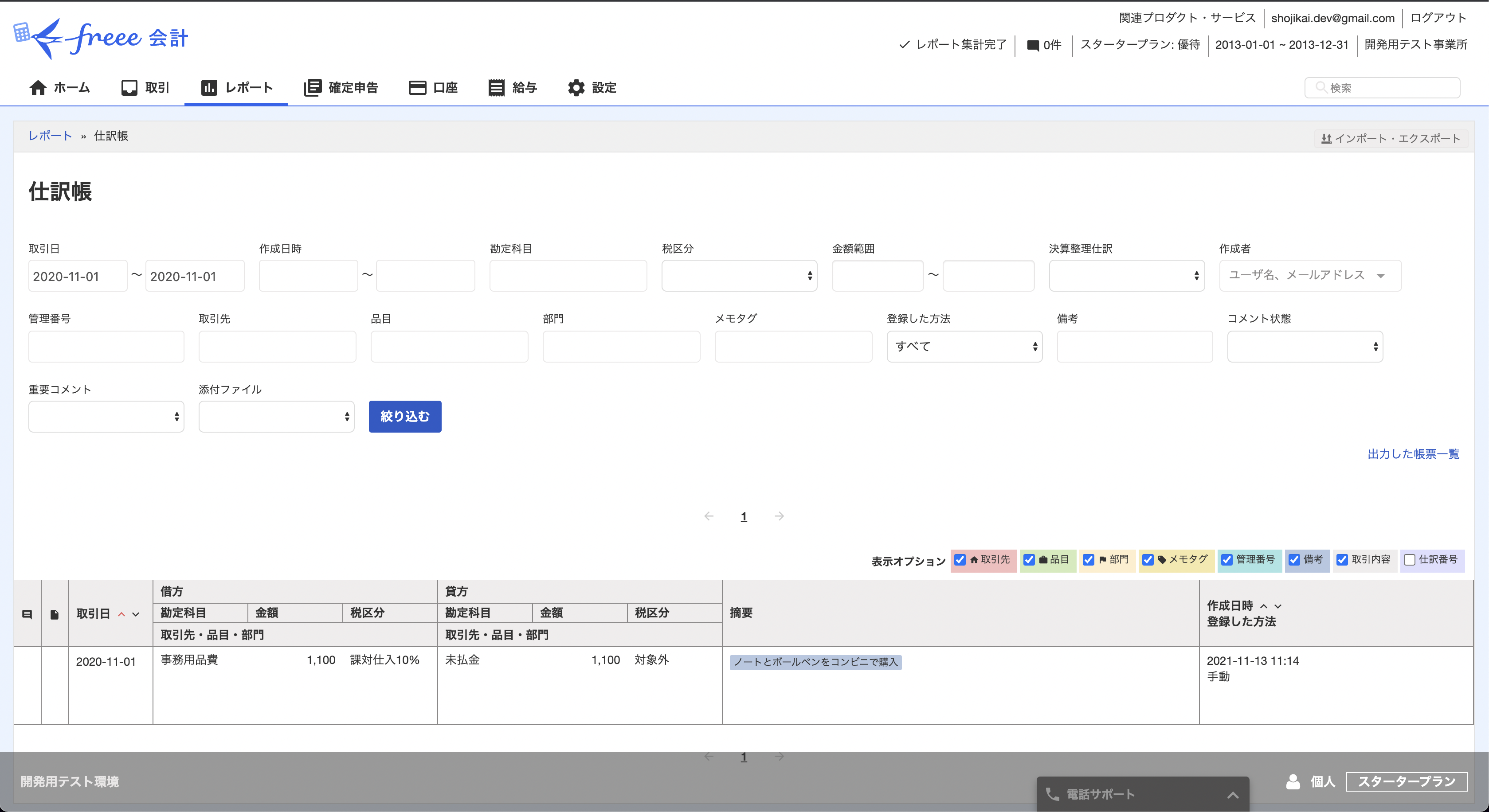
Task: Open the 添付ファイル dropdown
Action: 276,416
